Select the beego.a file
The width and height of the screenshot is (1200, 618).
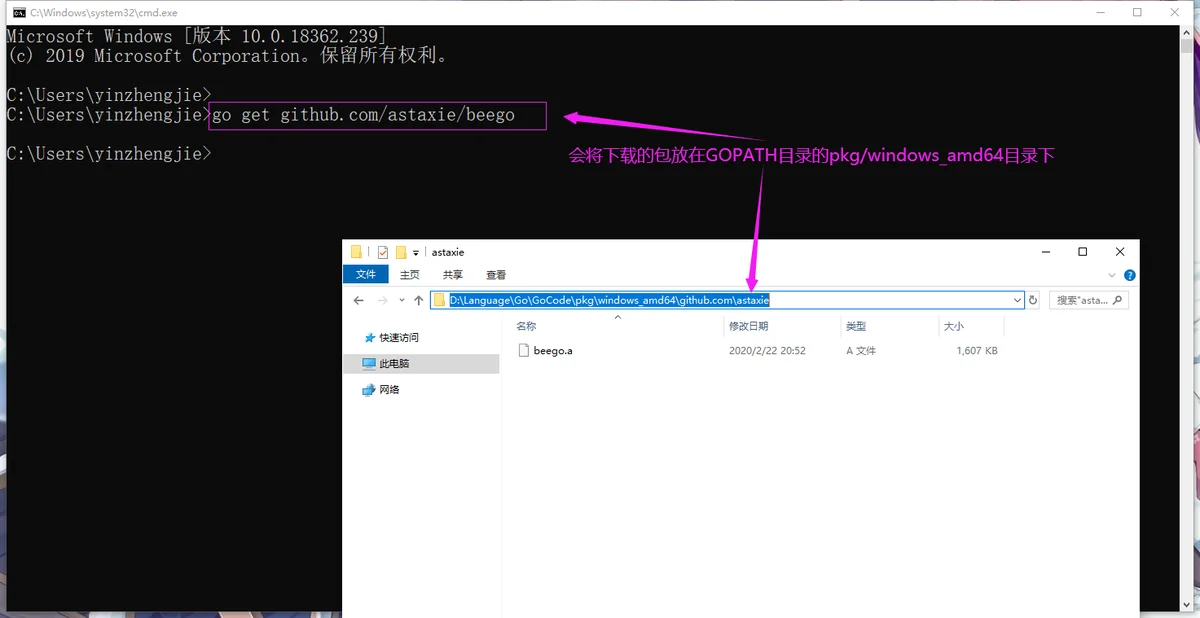pyautogui.click(x=553, y=351)
